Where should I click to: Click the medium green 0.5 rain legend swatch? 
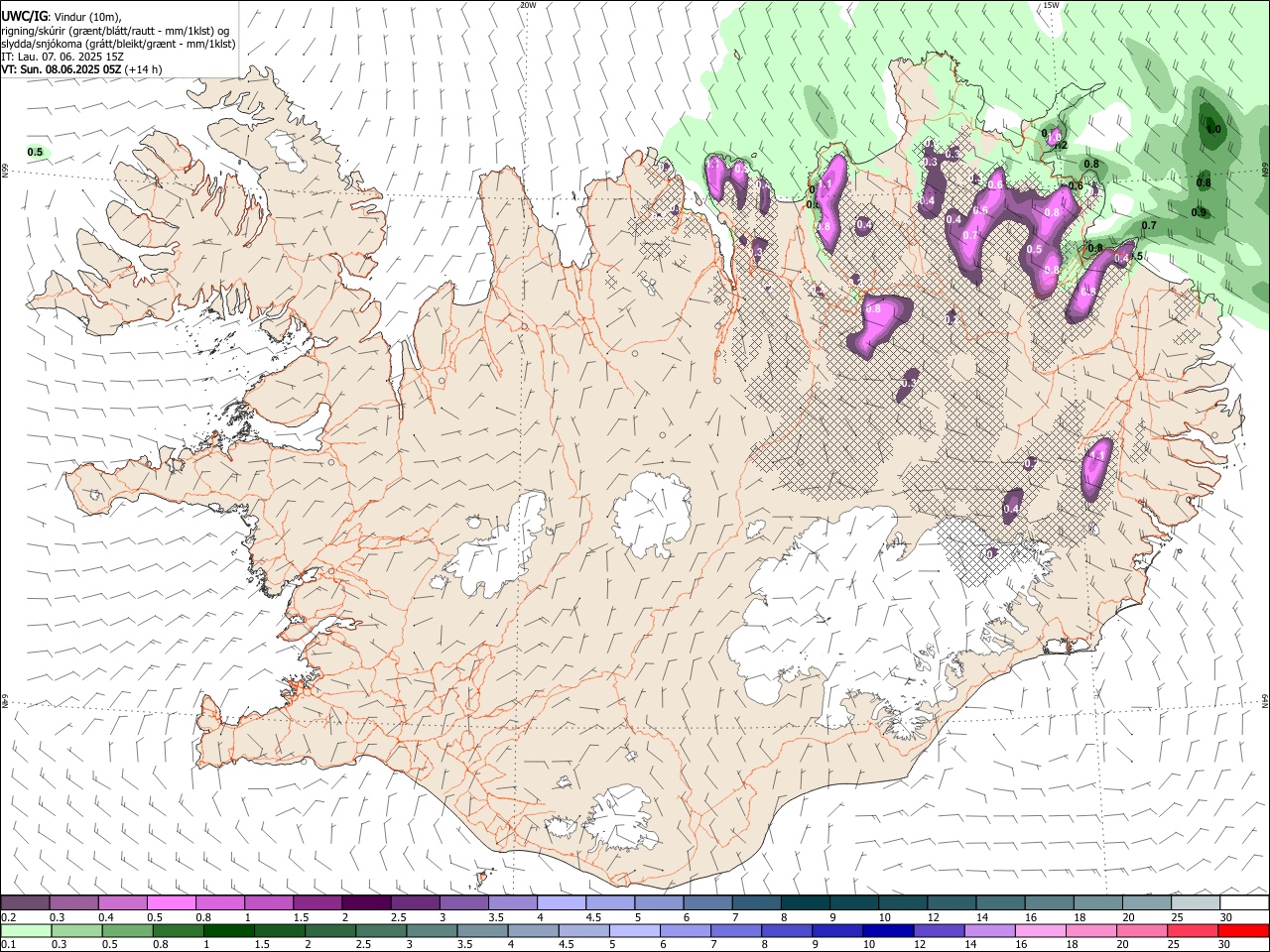click(x=128, y=931)
